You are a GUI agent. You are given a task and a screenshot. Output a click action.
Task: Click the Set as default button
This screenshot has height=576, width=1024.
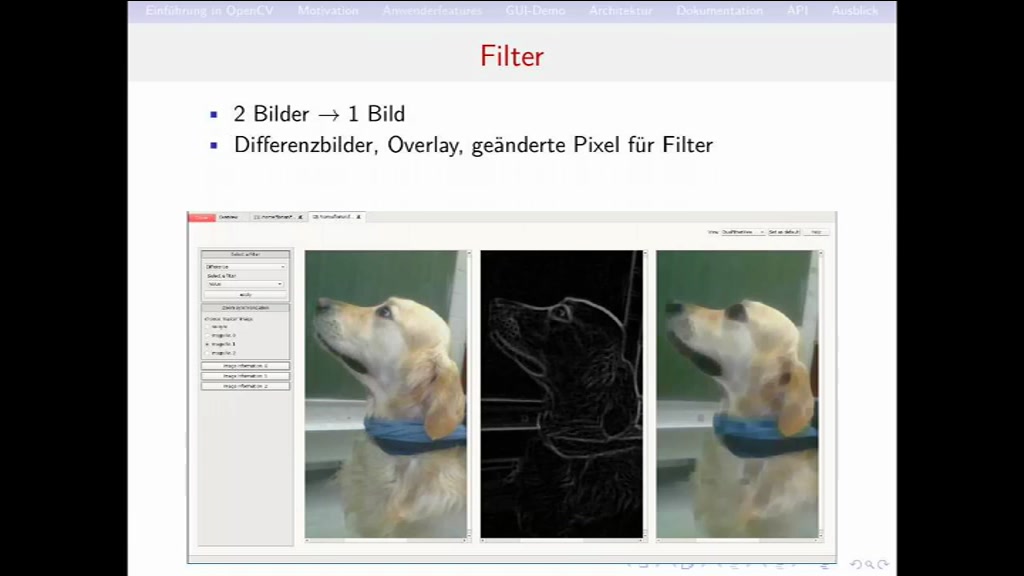(784, 232)
